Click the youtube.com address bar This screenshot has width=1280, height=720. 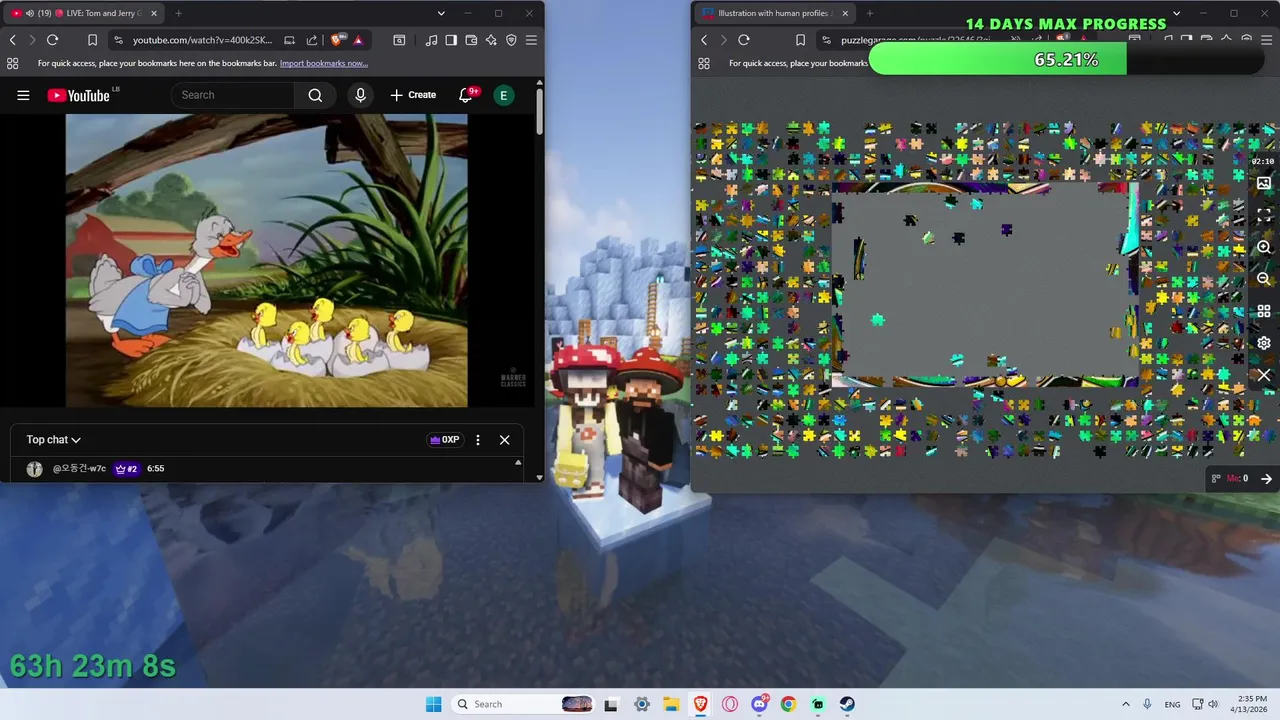202,40
